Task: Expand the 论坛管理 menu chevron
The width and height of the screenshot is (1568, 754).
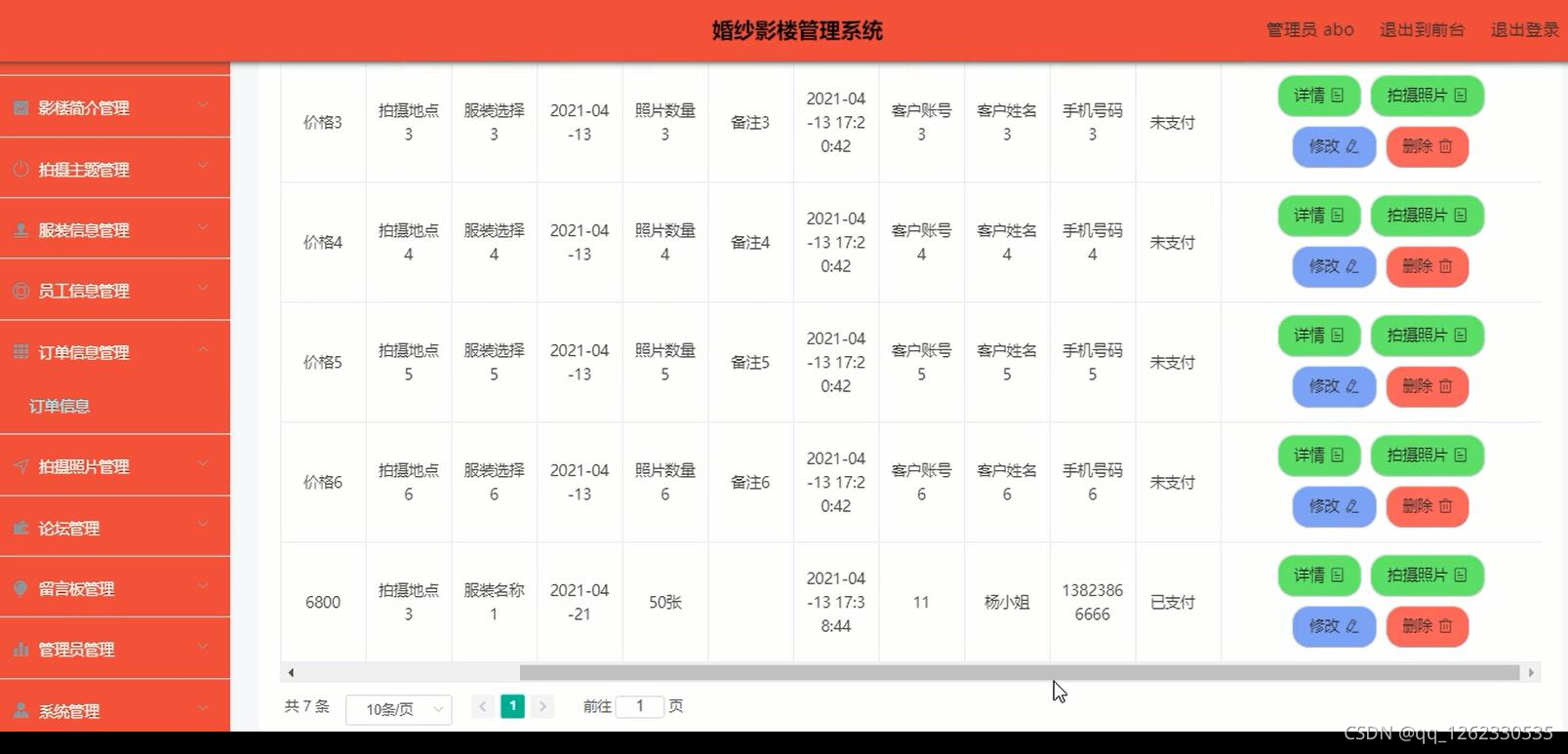Action: pyautogui.click(x=203, y=526)
